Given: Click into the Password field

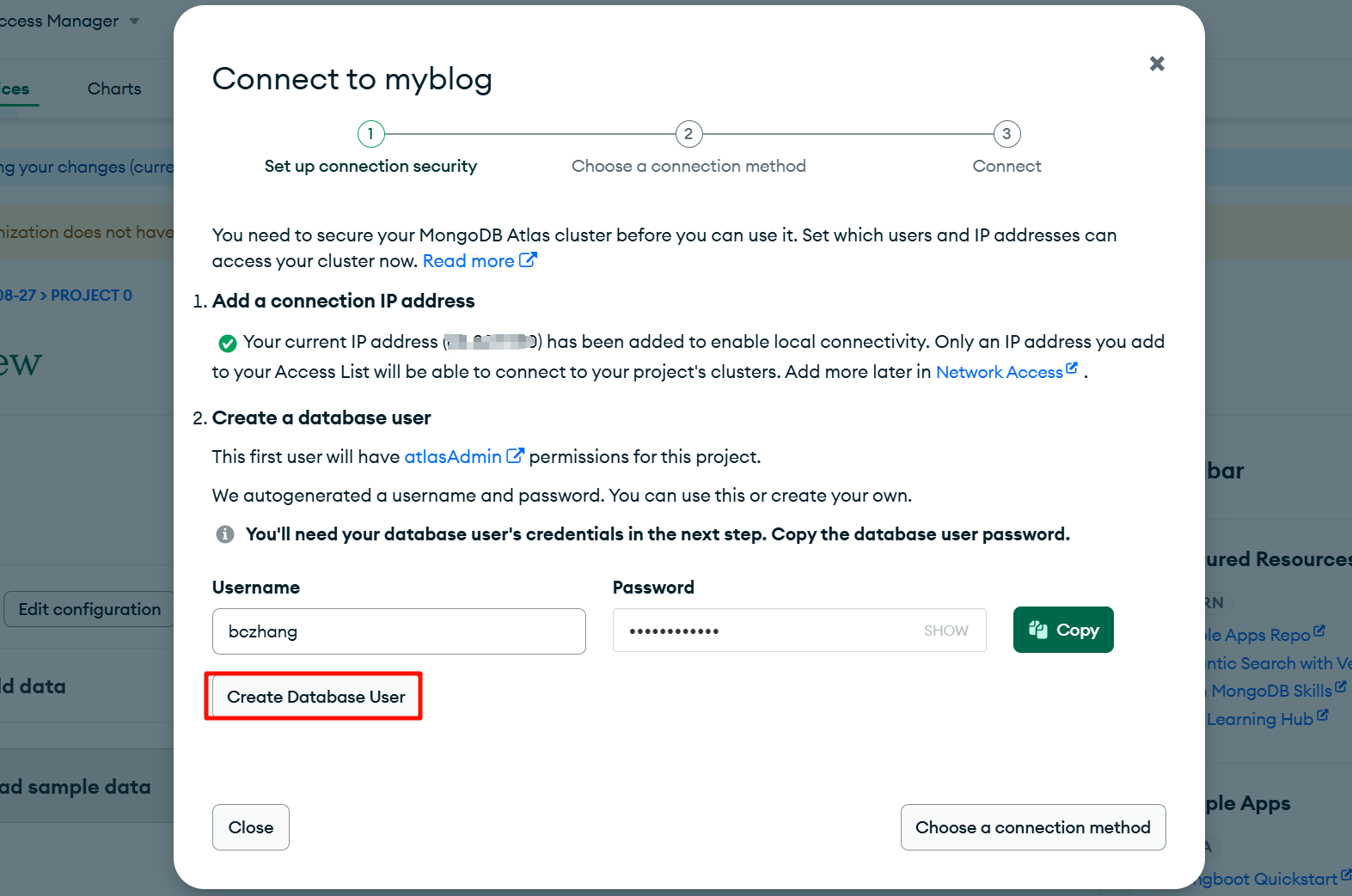Looking at the screenshot, I should [765, 631].
